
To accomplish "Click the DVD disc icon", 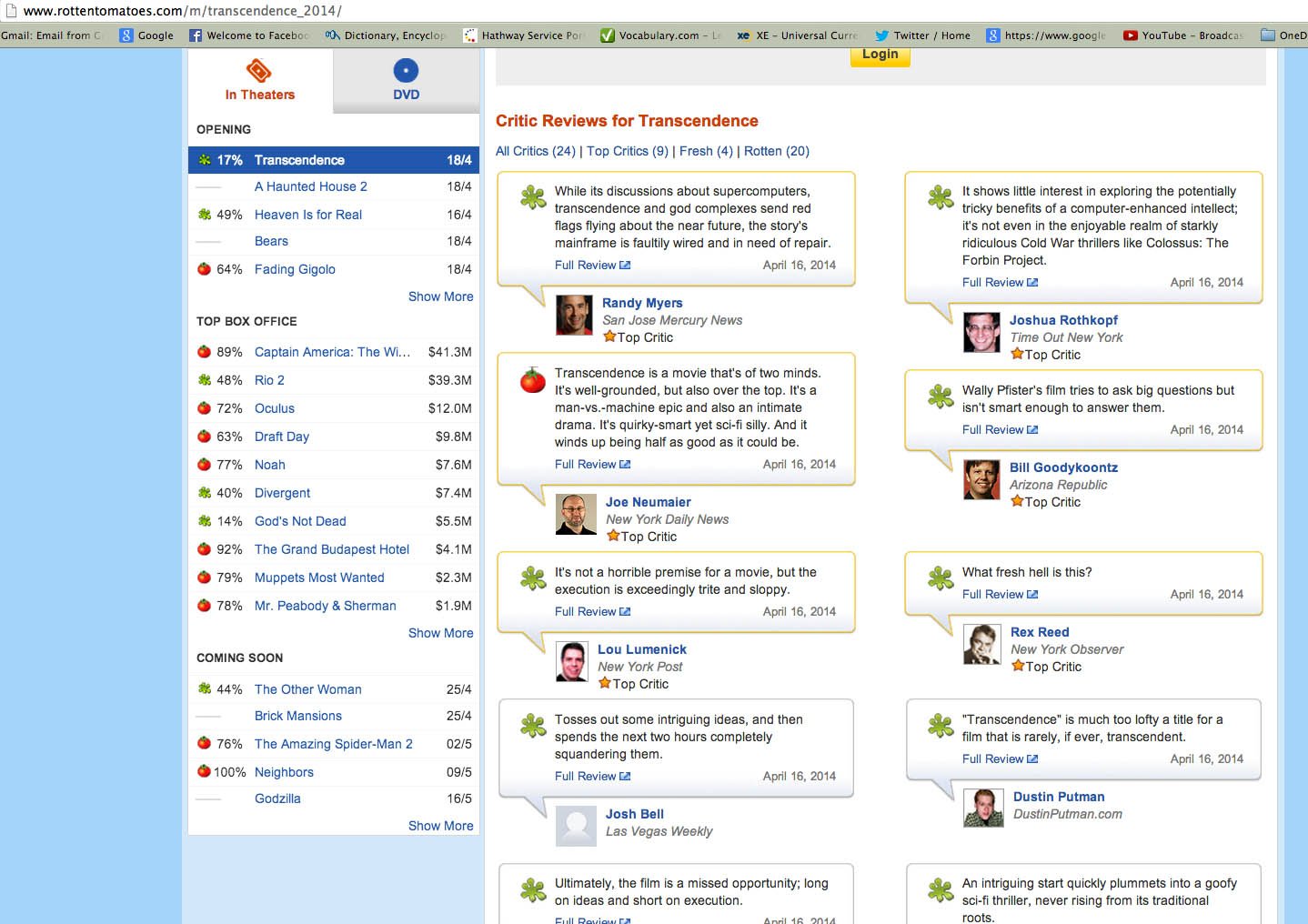I will click(x=406, y=71).
